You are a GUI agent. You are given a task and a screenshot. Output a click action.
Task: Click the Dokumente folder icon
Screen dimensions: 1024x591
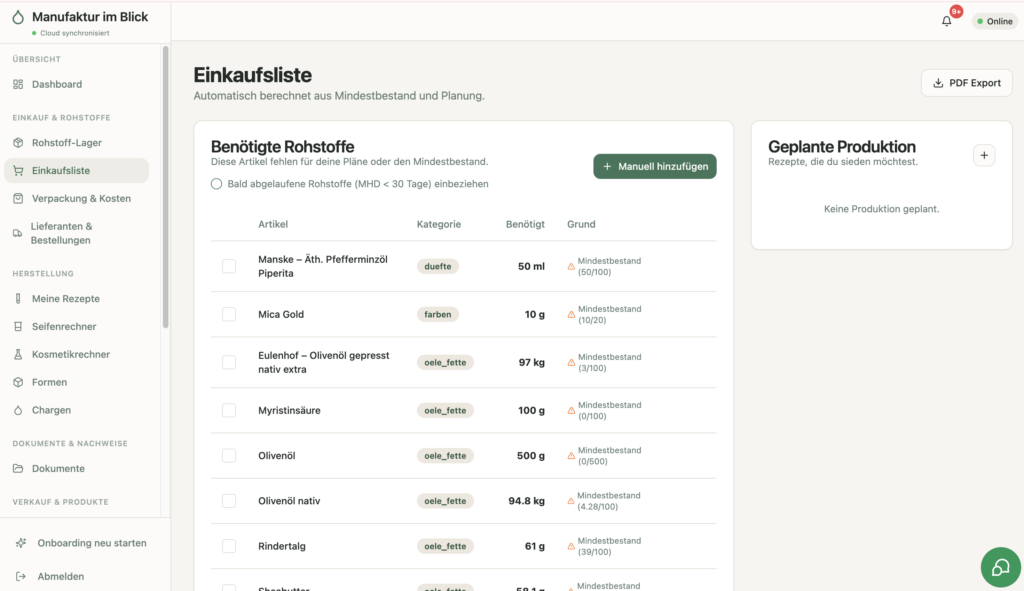[18, 468]
